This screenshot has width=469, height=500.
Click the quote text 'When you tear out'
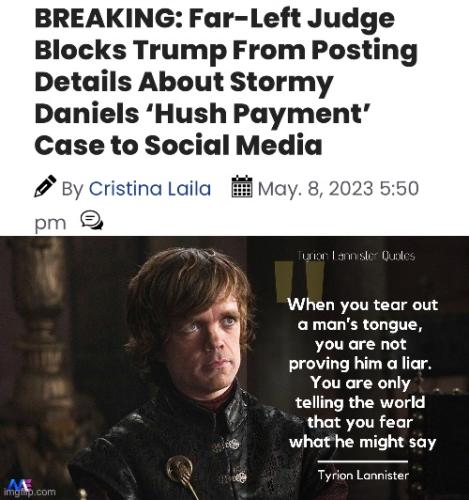(363, 305)
